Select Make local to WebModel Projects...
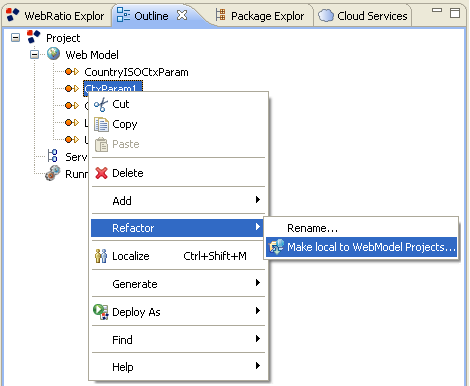The height and width of the screenshot is (386, 470). [x=361, y=247]
